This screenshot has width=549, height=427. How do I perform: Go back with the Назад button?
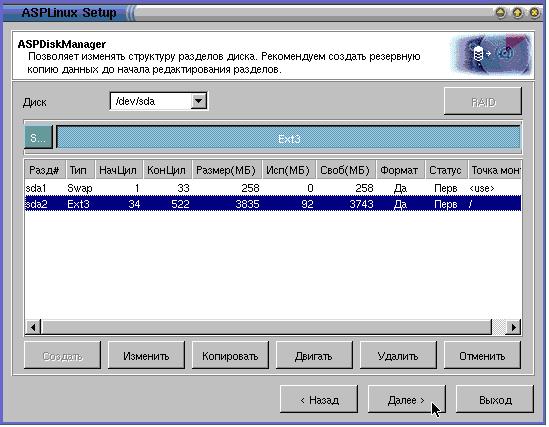[x=319, y=400]
